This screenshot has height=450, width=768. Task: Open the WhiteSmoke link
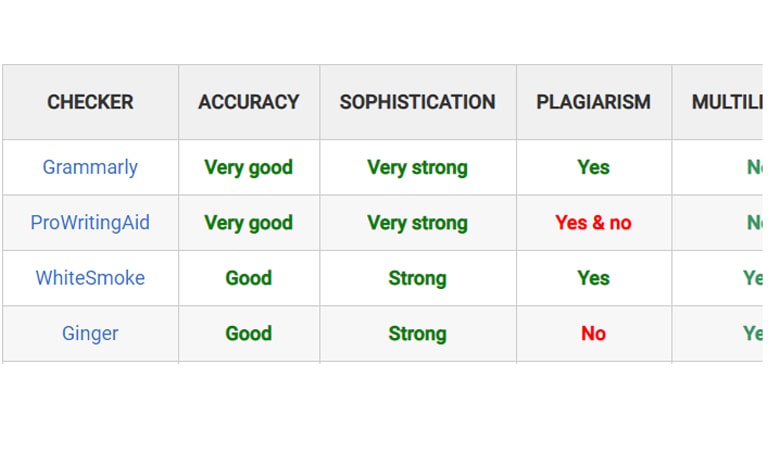90,278
